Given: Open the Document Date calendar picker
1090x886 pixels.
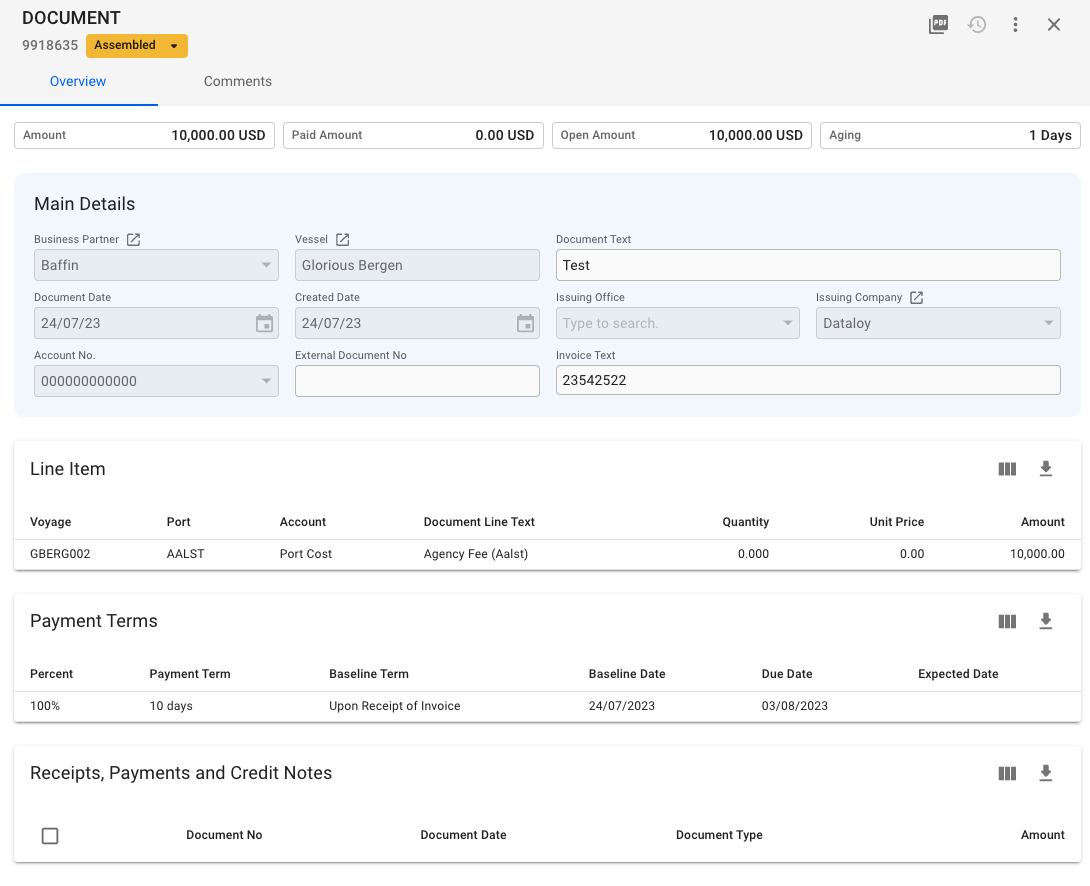Looking at the screenshot, I should pos(264,323).
